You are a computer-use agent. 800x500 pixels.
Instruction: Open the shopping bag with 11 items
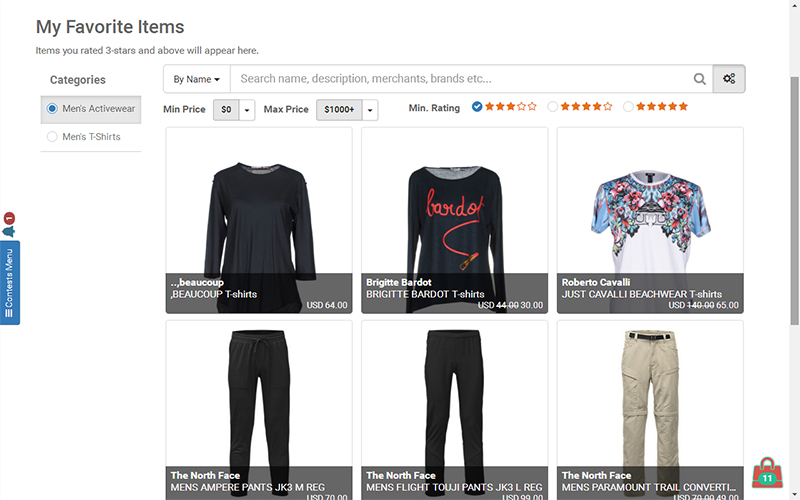767,473
